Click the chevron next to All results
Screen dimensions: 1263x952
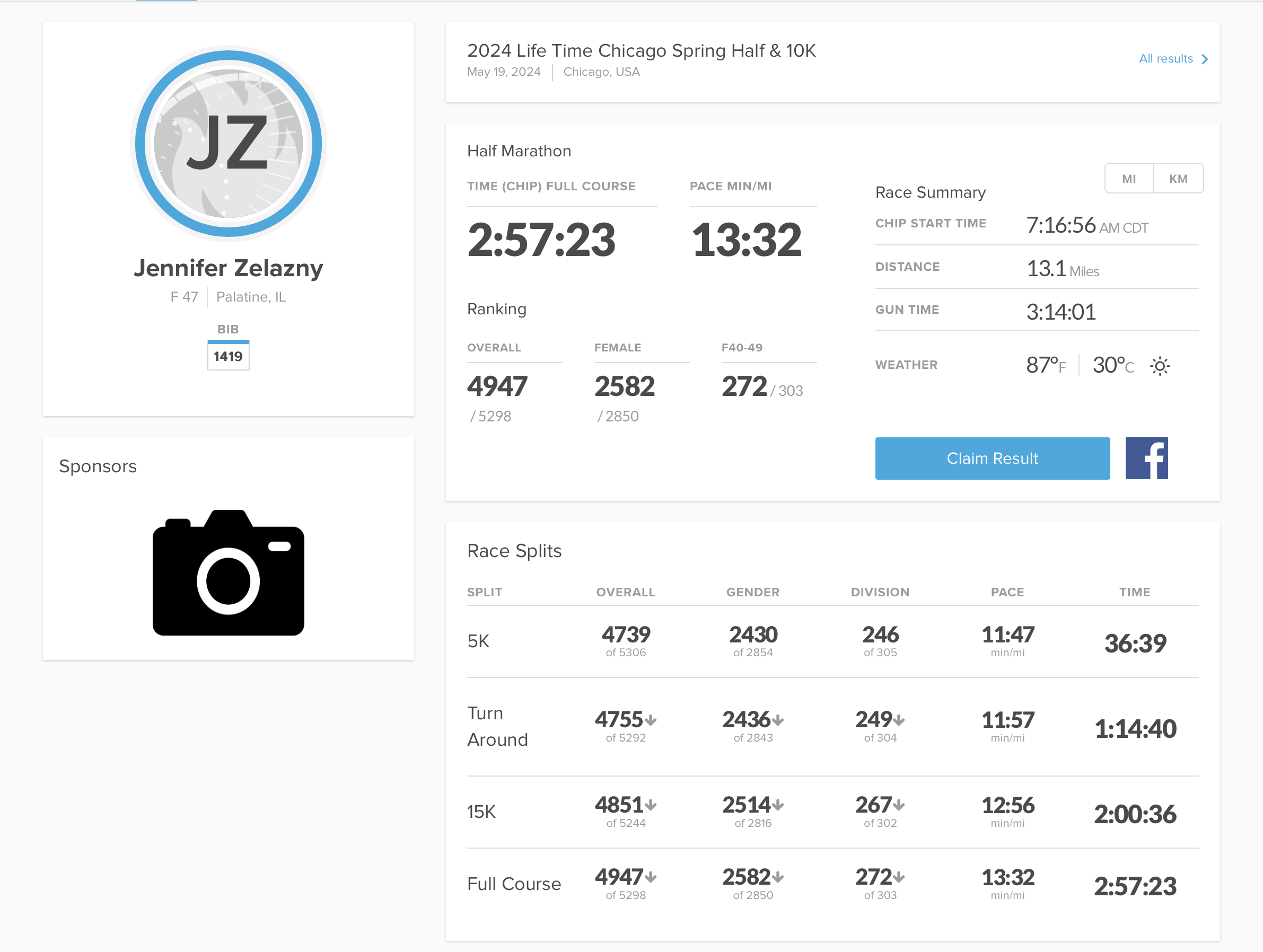[1205, 59]
